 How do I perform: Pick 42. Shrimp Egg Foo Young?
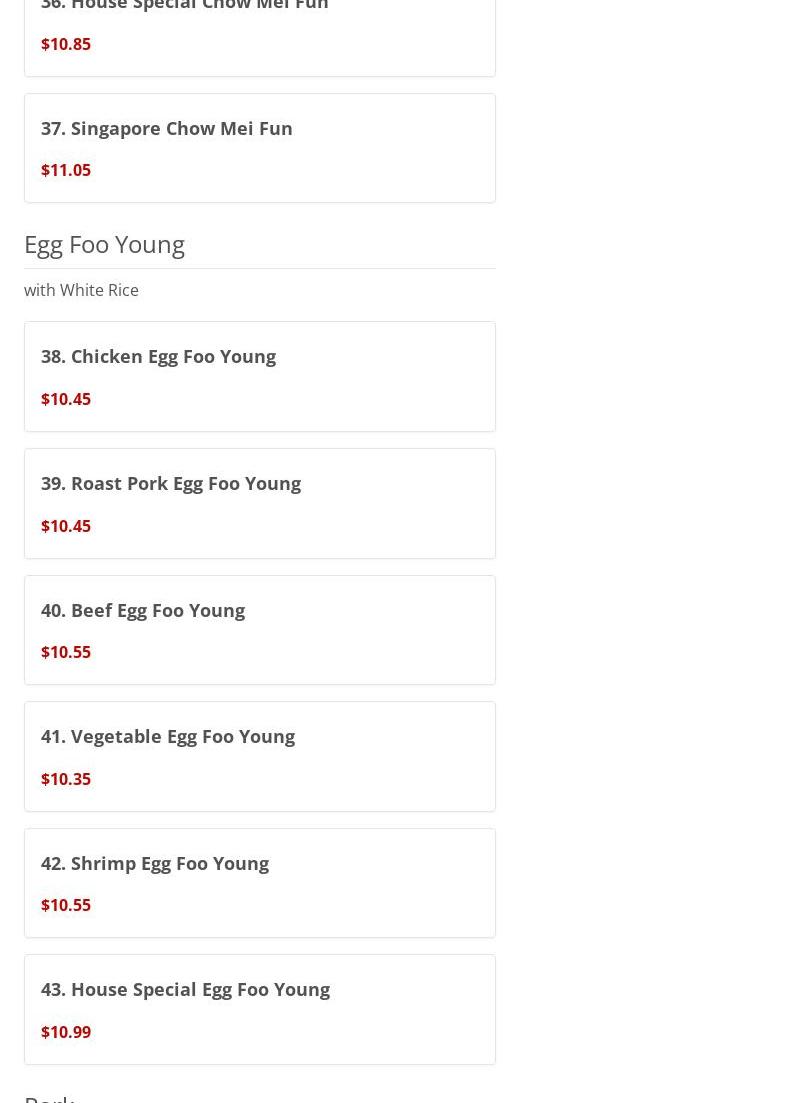[154, 863]
